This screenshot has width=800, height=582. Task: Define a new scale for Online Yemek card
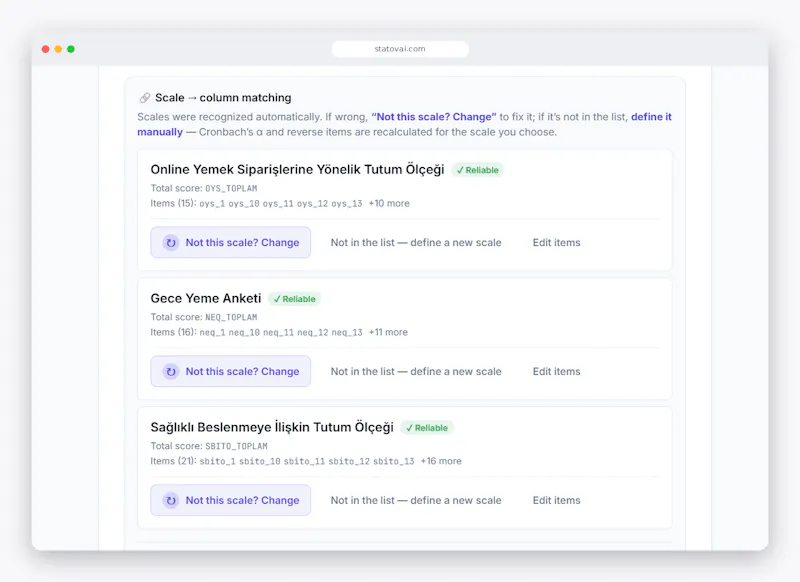(x=416, y=242)
